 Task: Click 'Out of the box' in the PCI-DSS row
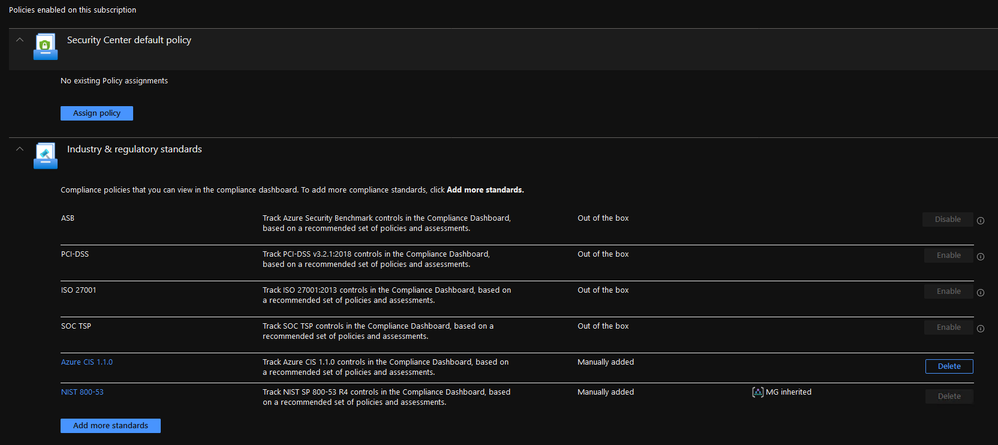click(x=603, y=254)
